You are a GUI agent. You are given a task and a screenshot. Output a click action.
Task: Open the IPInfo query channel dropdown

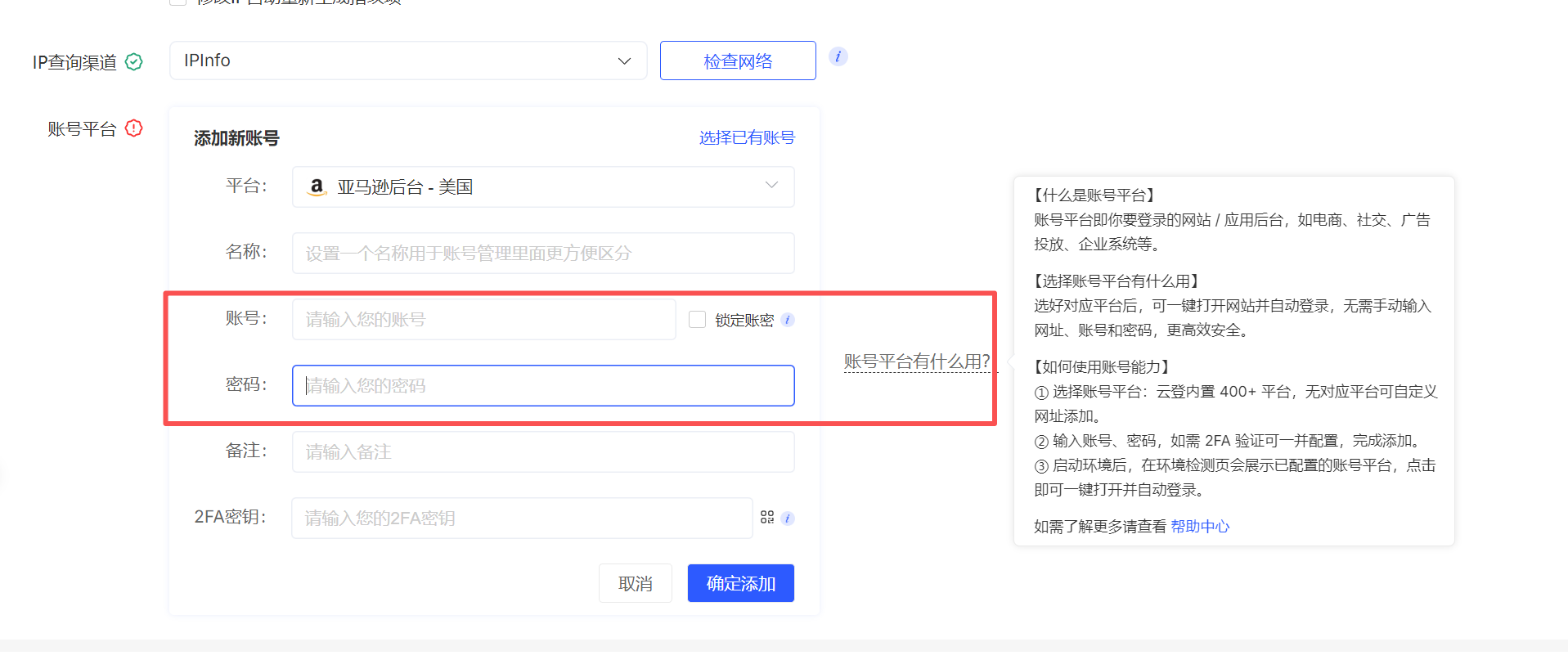tap(408, 61)
